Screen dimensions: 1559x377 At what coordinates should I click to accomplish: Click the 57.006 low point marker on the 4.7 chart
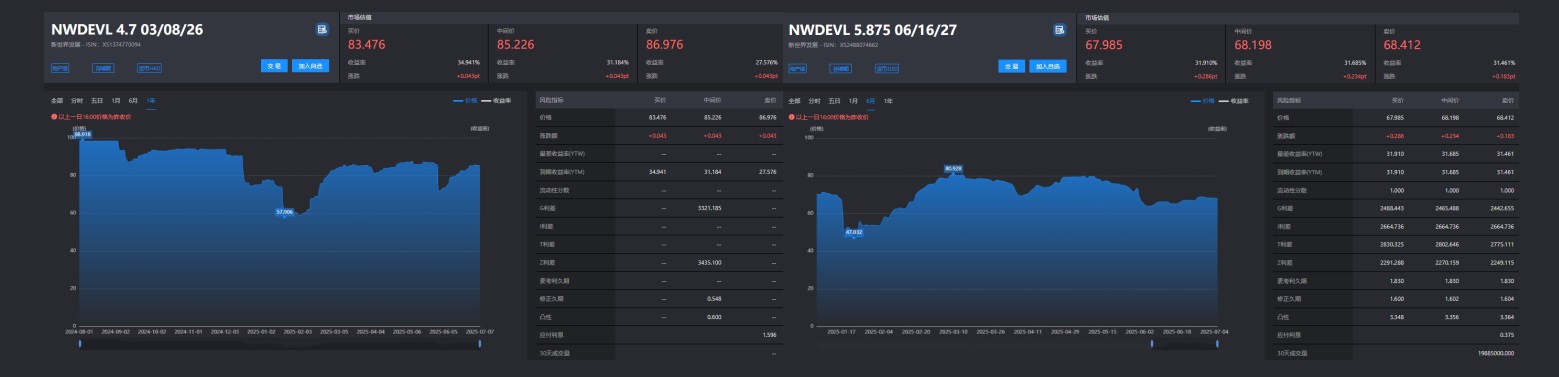click(285, 211)
